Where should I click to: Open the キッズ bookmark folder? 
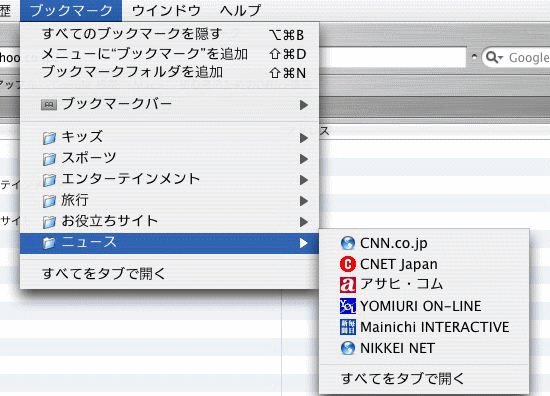[170, 137]
